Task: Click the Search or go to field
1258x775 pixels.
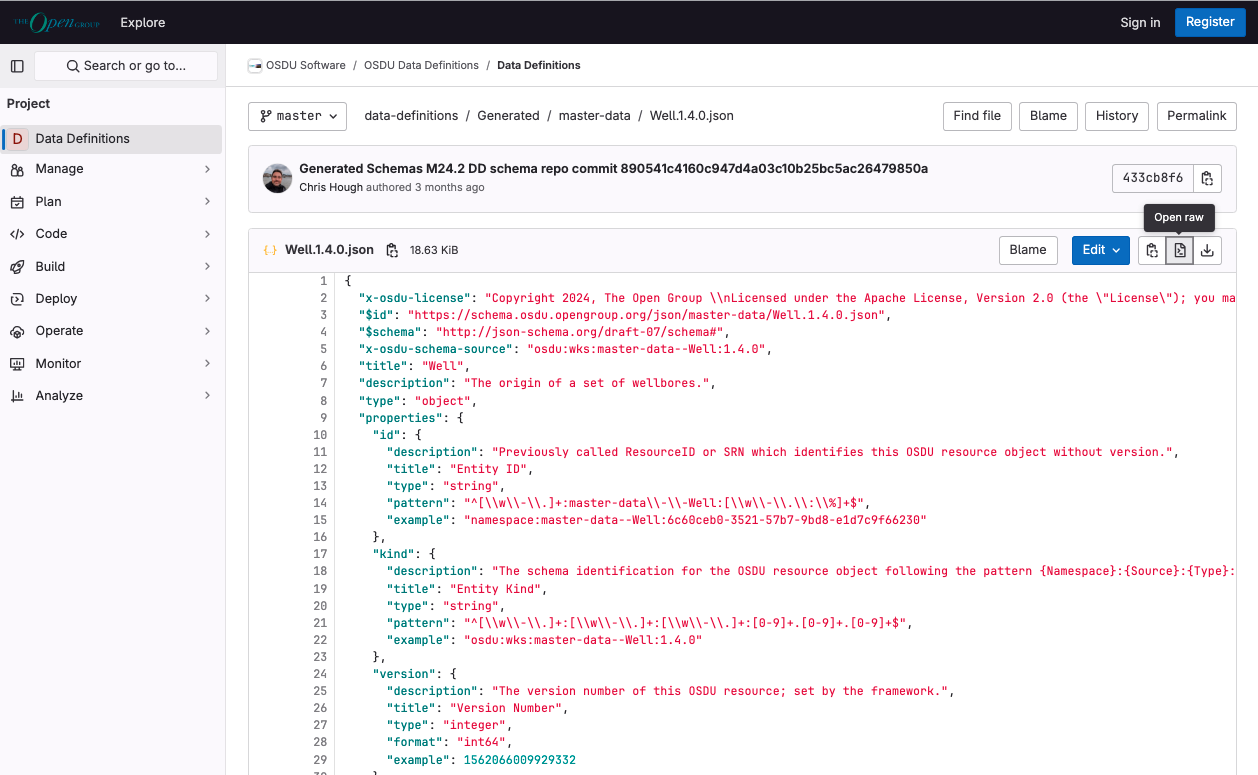Action: 126,66
